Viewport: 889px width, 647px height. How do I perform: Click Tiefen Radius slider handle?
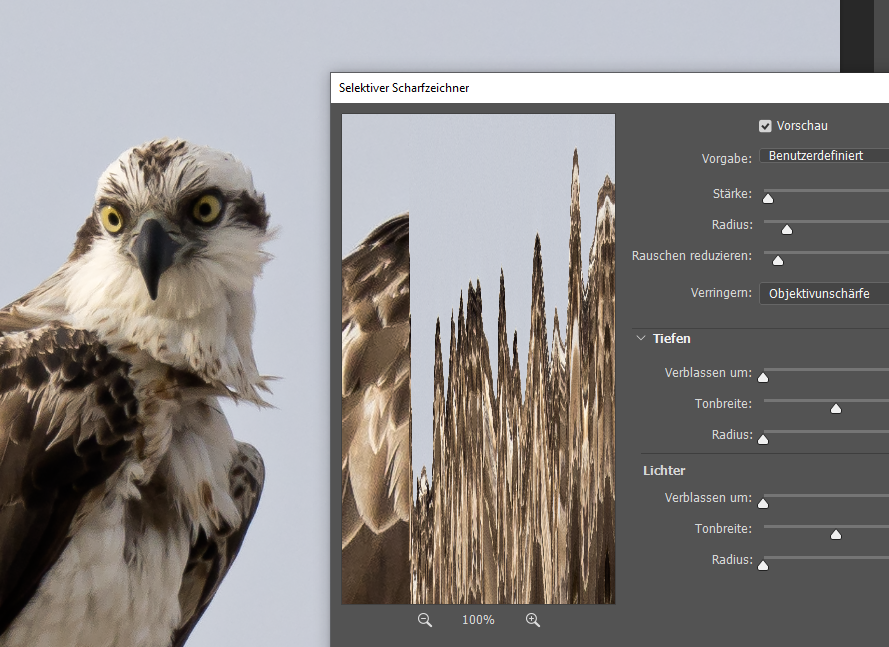tap(763, 439)
